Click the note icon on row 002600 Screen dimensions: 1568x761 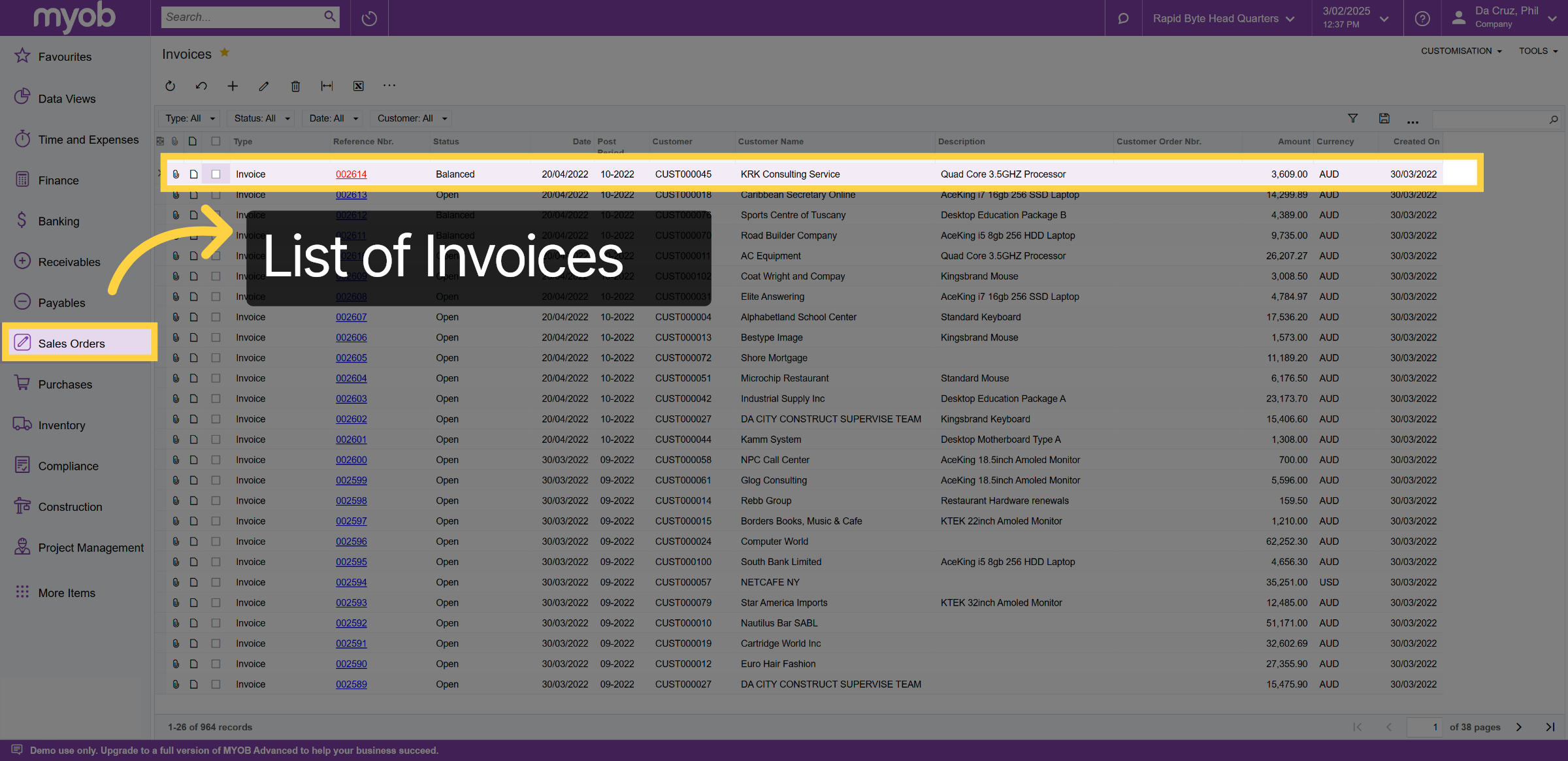pos(193,460)
